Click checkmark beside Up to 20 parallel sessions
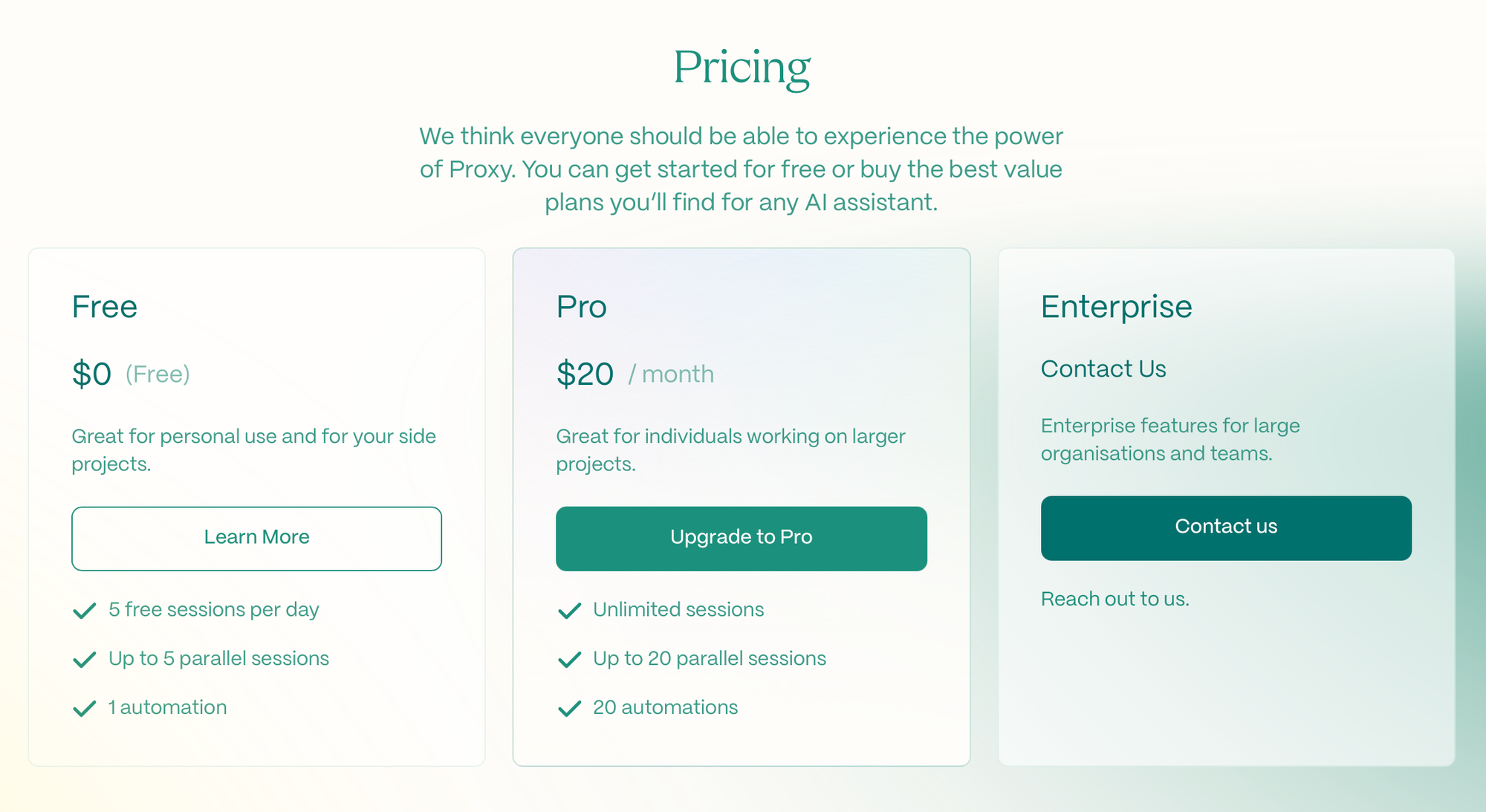The width and height of the screenshot is (1486, 812). coord(569,660)
